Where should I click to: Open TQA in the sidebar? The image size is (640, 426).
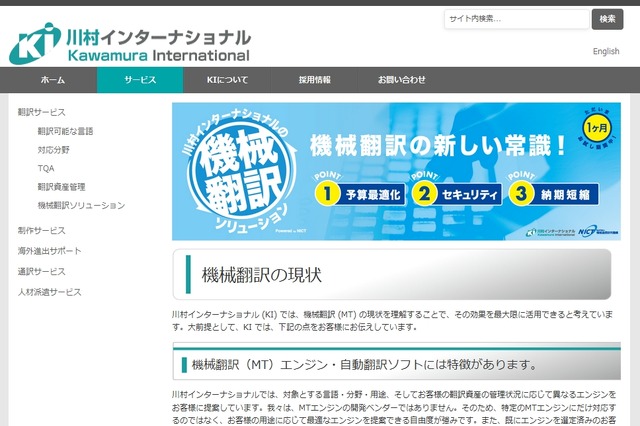point(46,168)
